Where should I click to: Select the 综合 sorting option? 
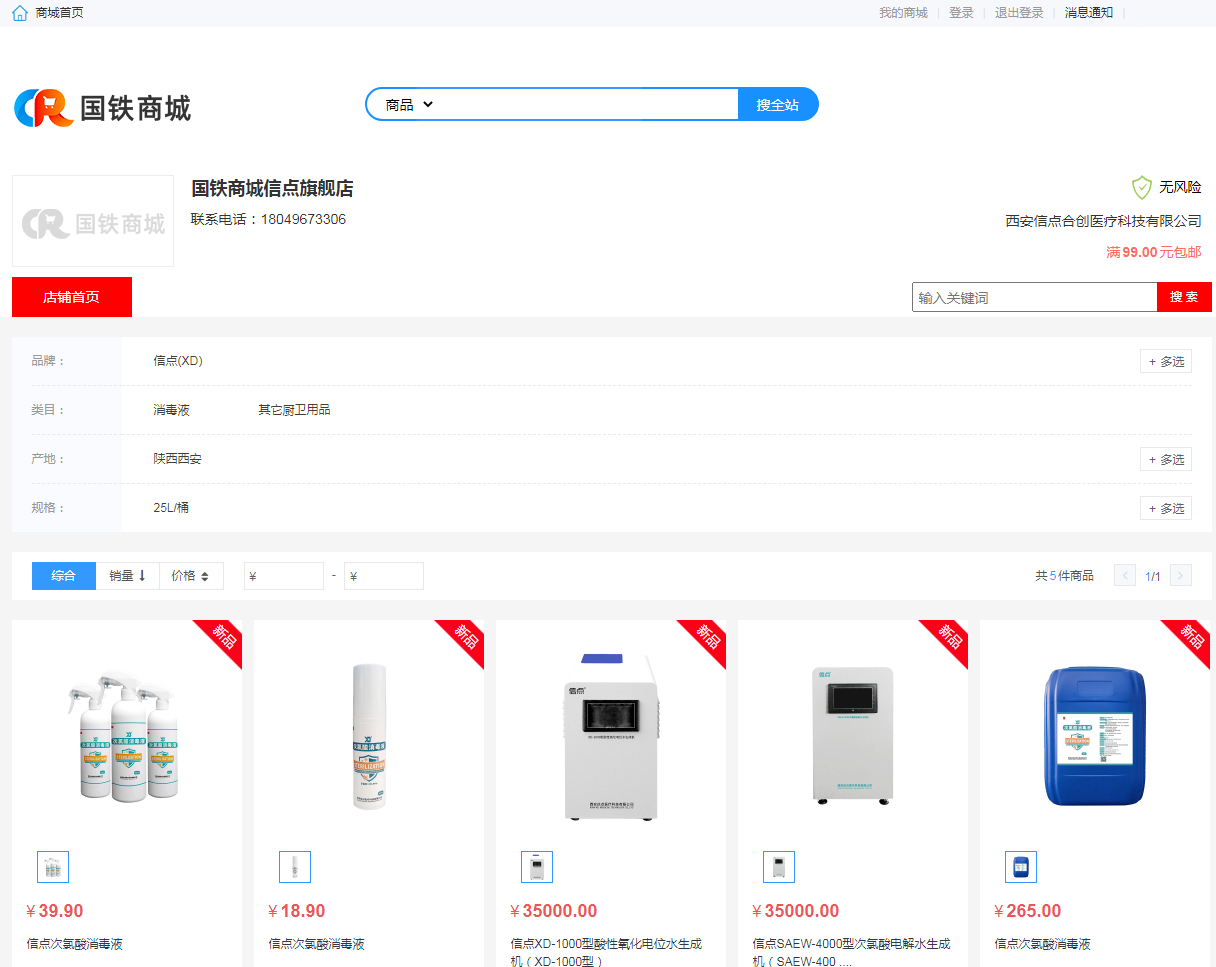click(x=63, y=575)
